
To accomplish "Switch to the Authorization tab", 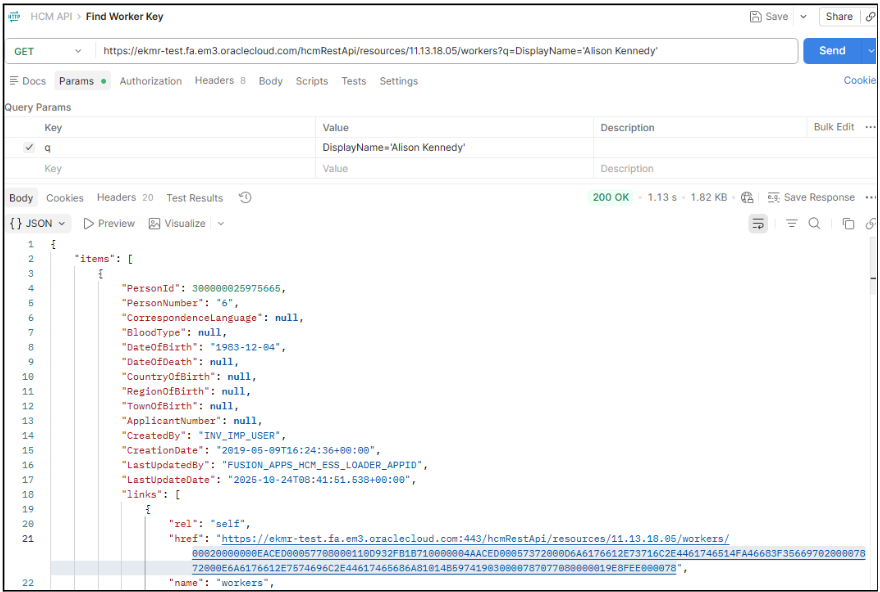I will pos(150,81).
